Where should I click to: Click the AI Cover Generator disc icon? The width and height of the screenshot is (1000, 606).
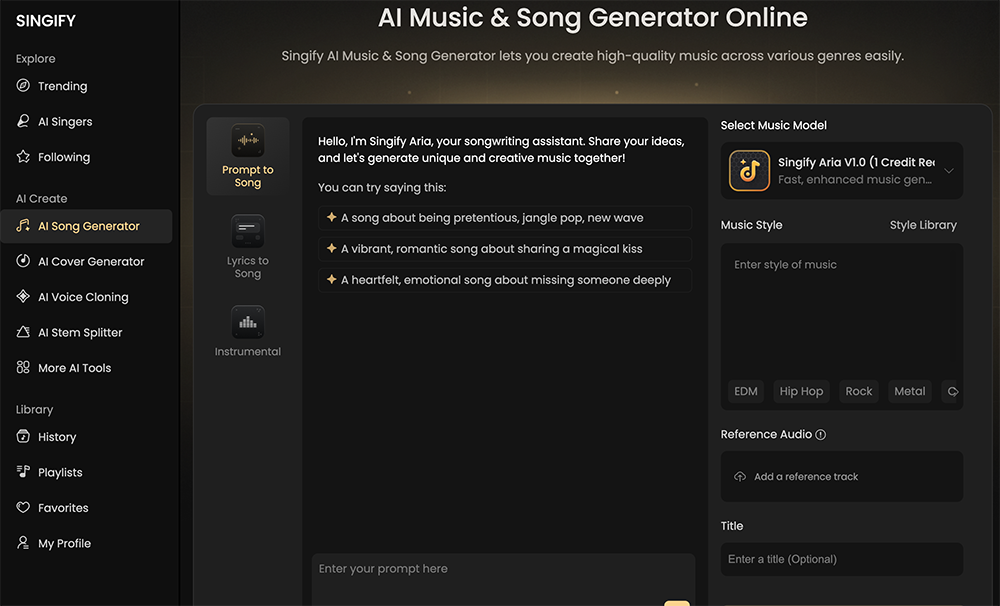(23, 261)
